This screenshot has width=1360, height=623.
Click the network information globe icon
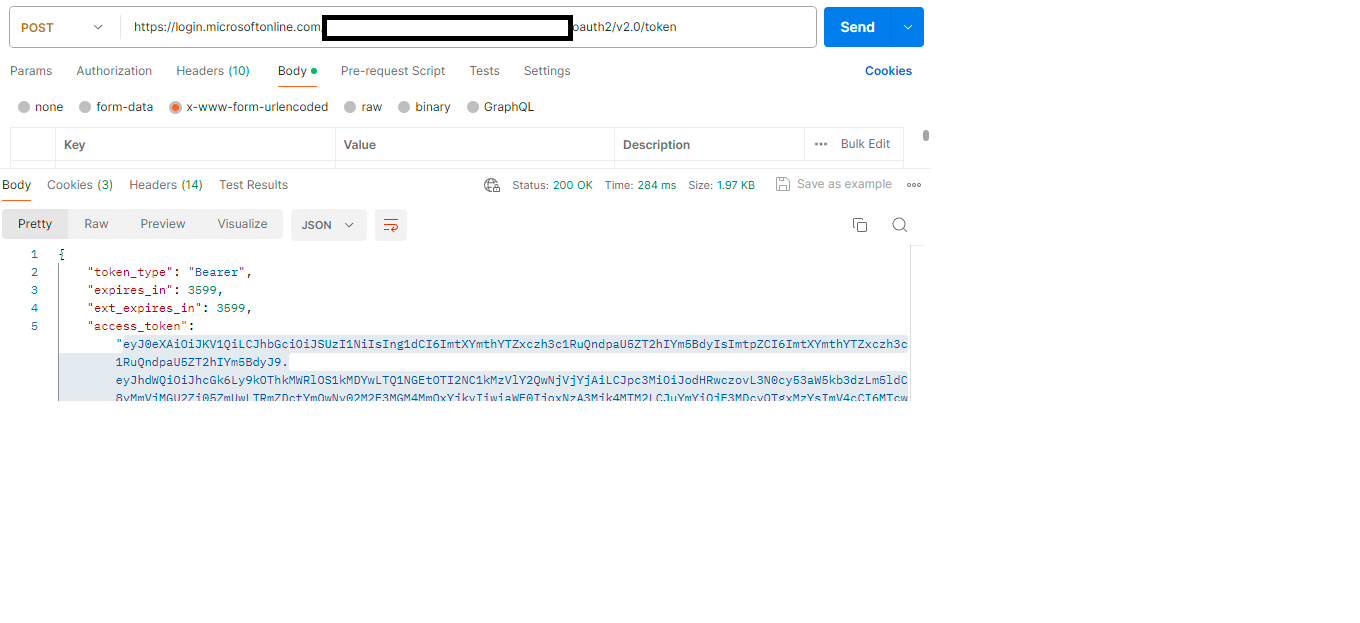pyautogui.click(x=492, y=185)
